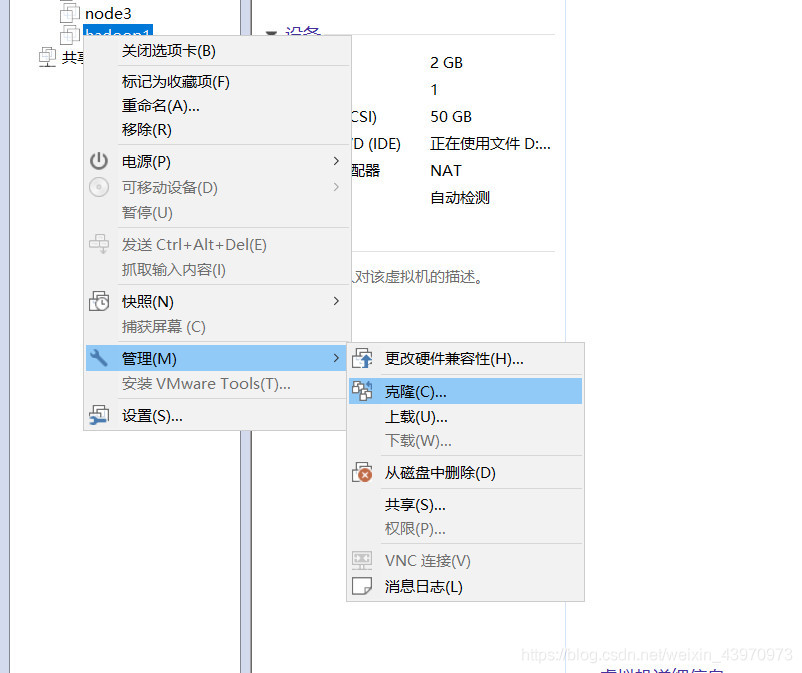Choose 权限(P)... submenu entry

tap(465, 529)
